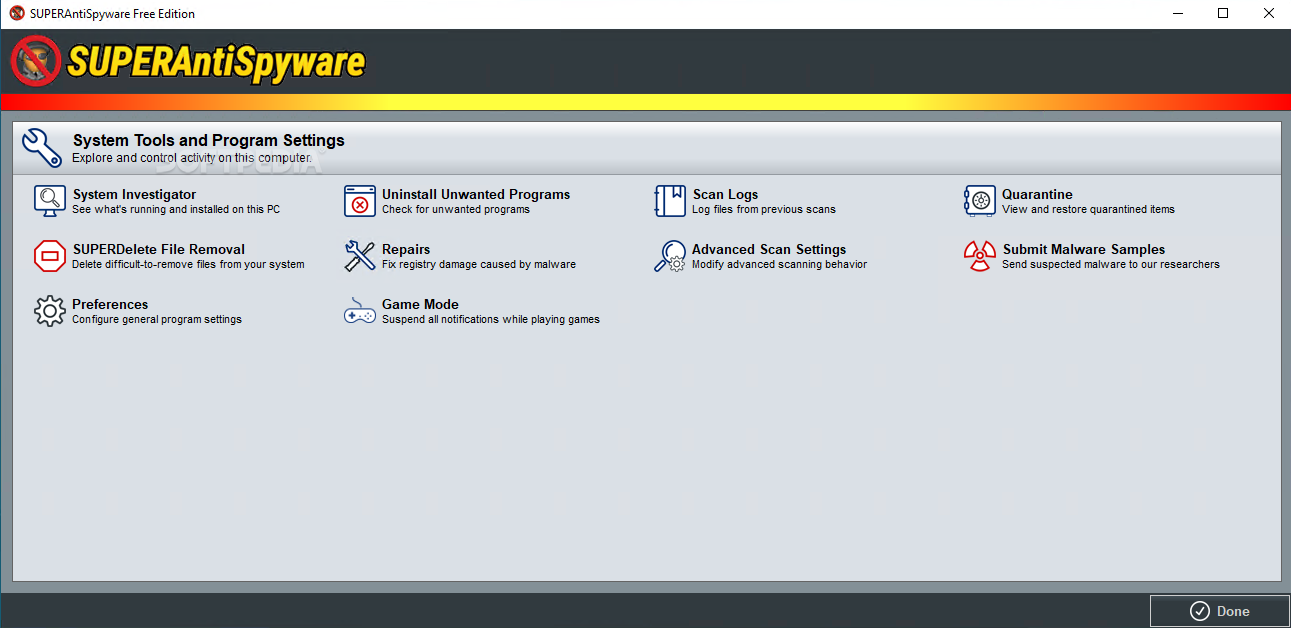
Task: Click 'Suspend all notifications while playing games'
Action: coord(491,320)
